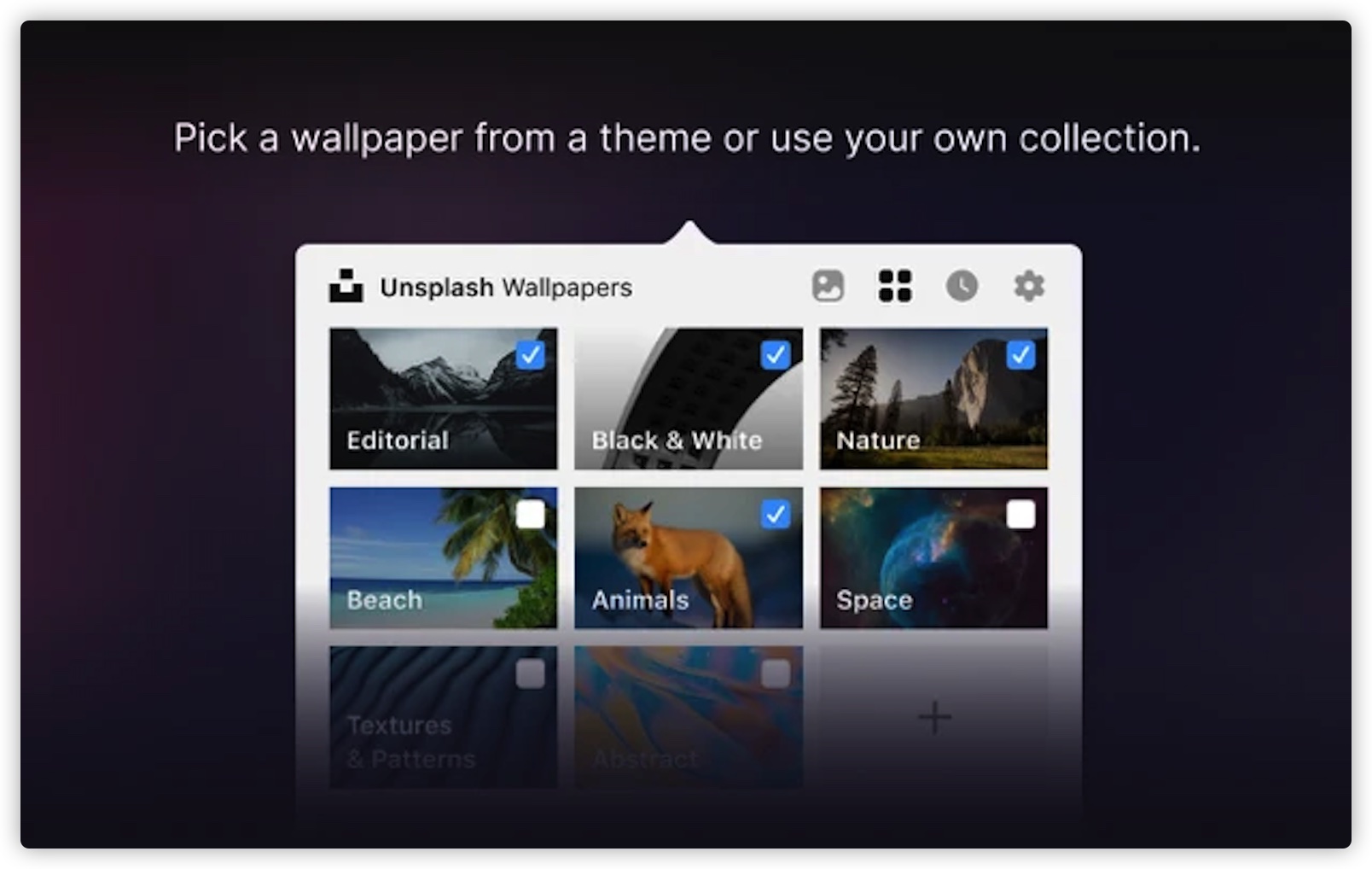1372x869 pixels.
Task: Switch to the Themes grid view icon
Action: pos(895,287)
